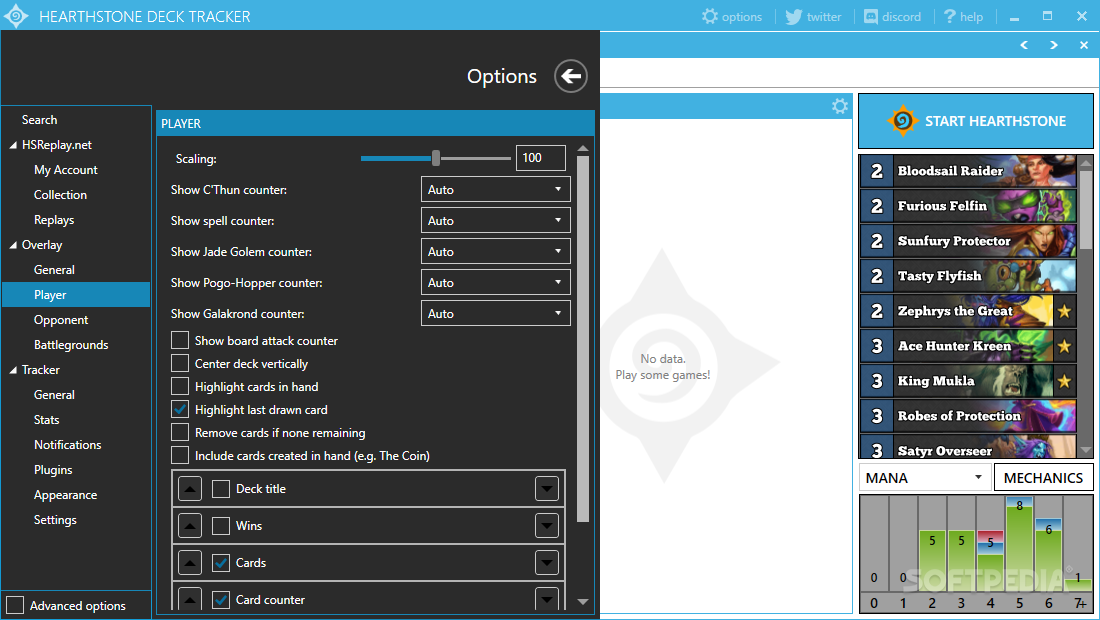Enable Show board attack counter
Screen dimensions: 1100x620
pos(180,340)
